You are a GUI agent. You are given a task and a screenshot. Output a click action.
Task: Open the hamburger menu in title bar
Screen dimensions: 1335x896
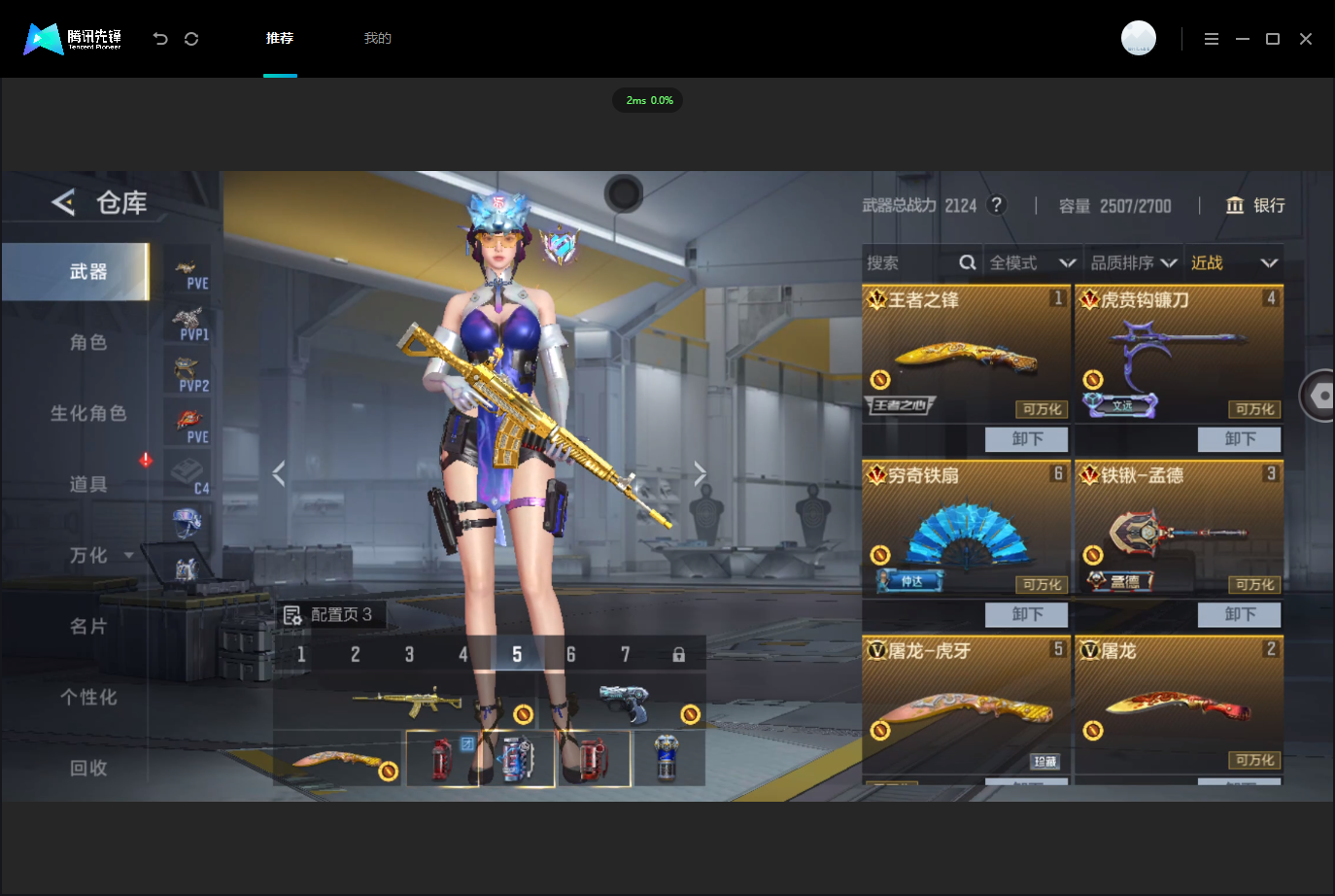point(1212,39)
